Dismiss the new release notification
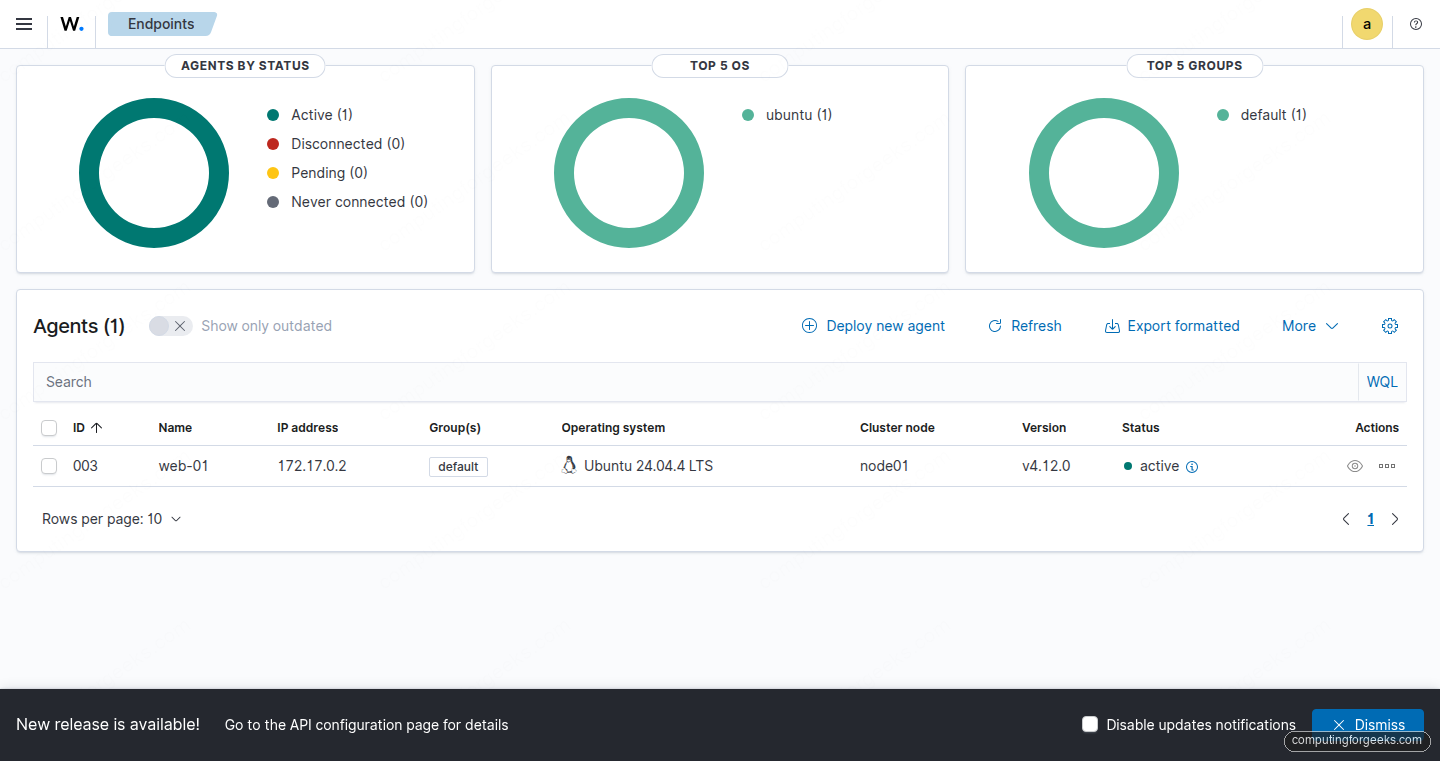 1367,724
